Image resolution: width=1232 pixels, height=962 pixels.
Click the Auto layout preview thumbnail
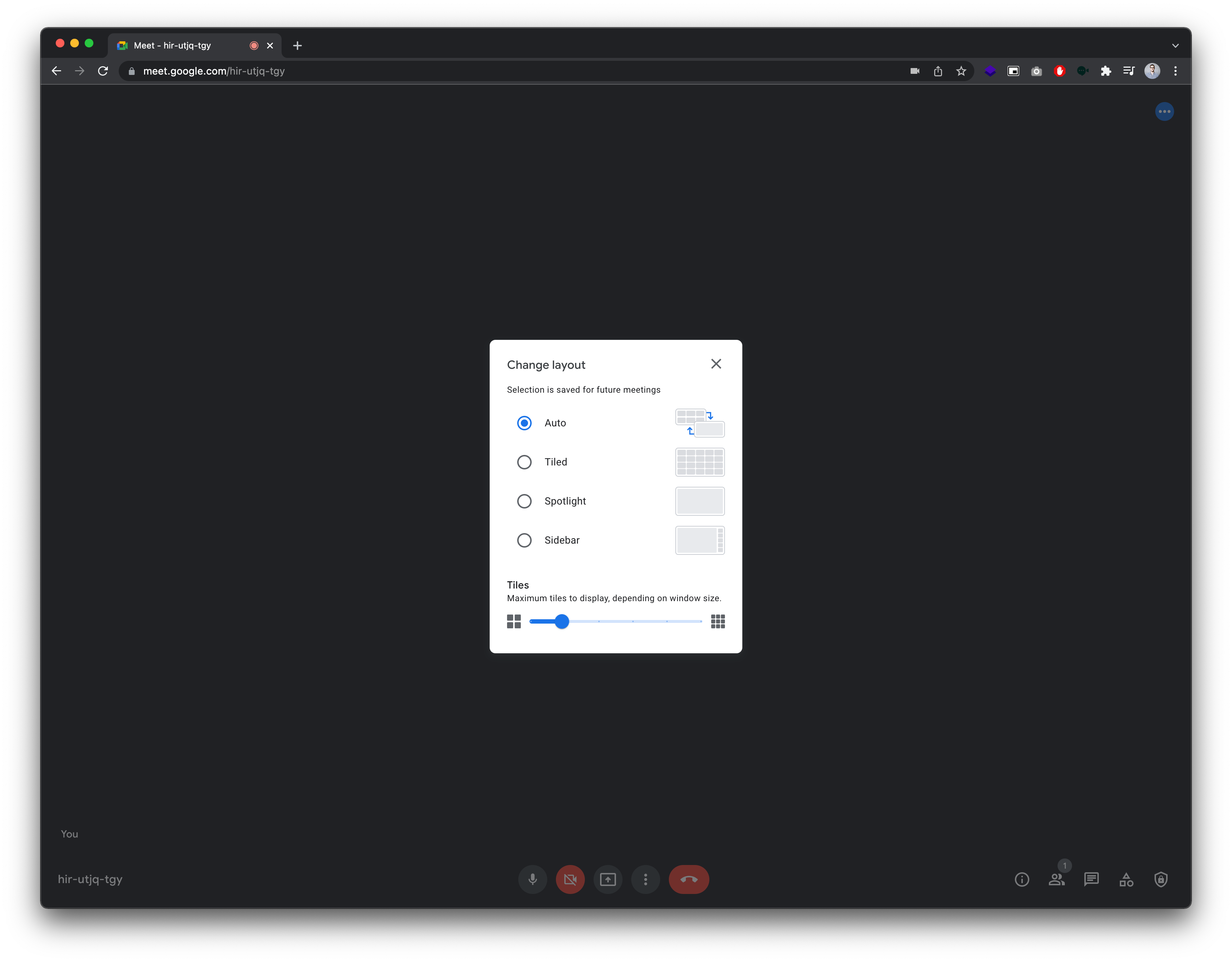point(700,423)
